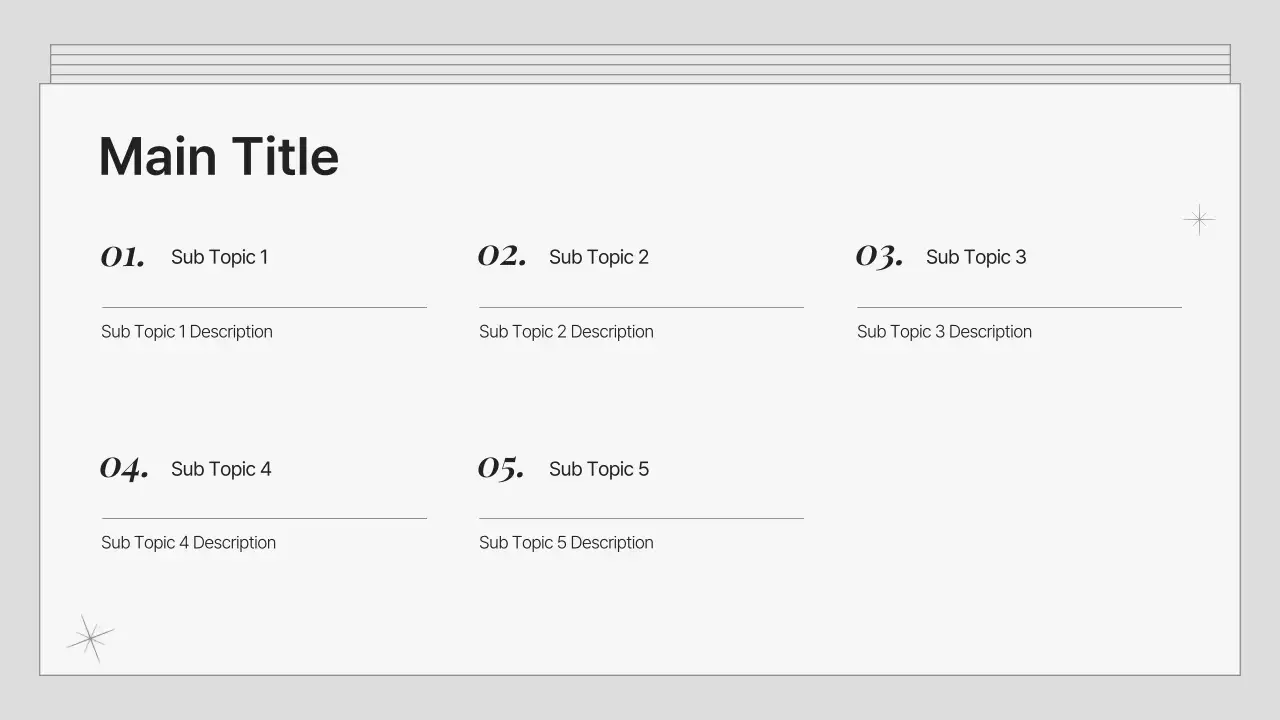Click the Sub Topic 5 heading
This screenshot has height=720, width=1280.
tap(598, 469)
